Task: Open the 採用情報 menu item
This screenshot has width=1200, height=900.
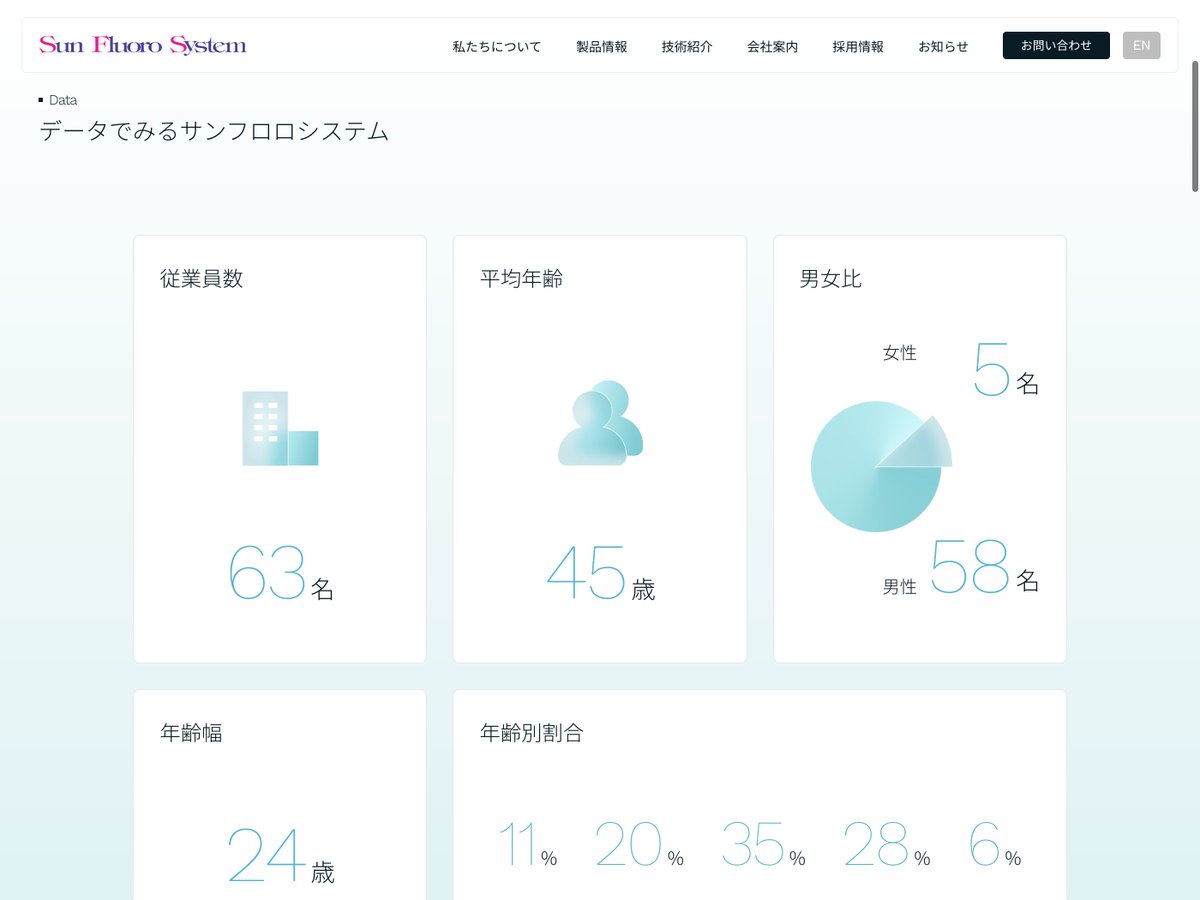Action: [858, 46]
